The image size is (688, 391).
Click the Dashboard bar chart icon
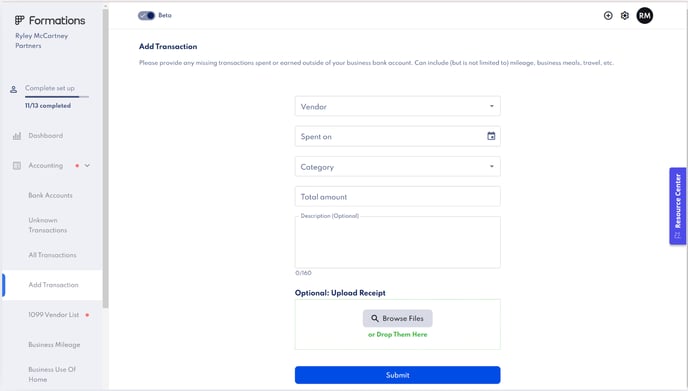[x=17, y=136]
